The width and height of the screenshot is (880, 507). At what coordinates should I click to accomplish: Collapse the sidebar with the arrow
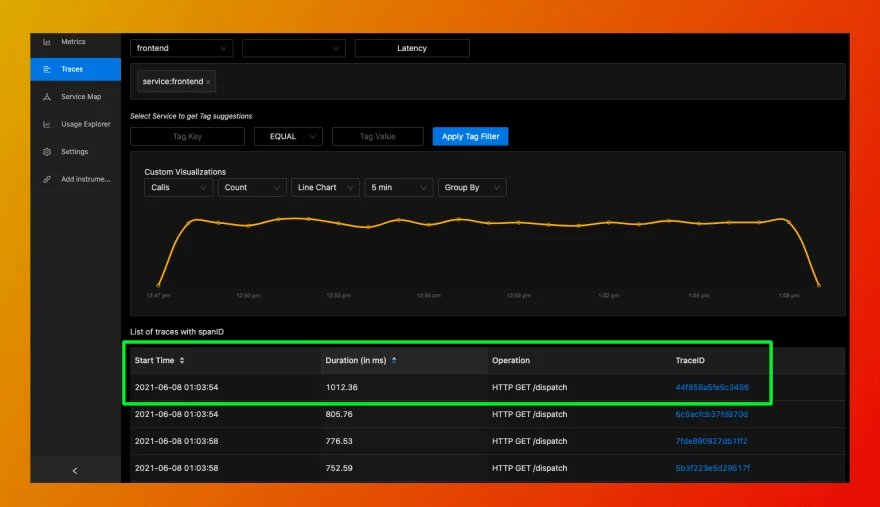(75, 471)
